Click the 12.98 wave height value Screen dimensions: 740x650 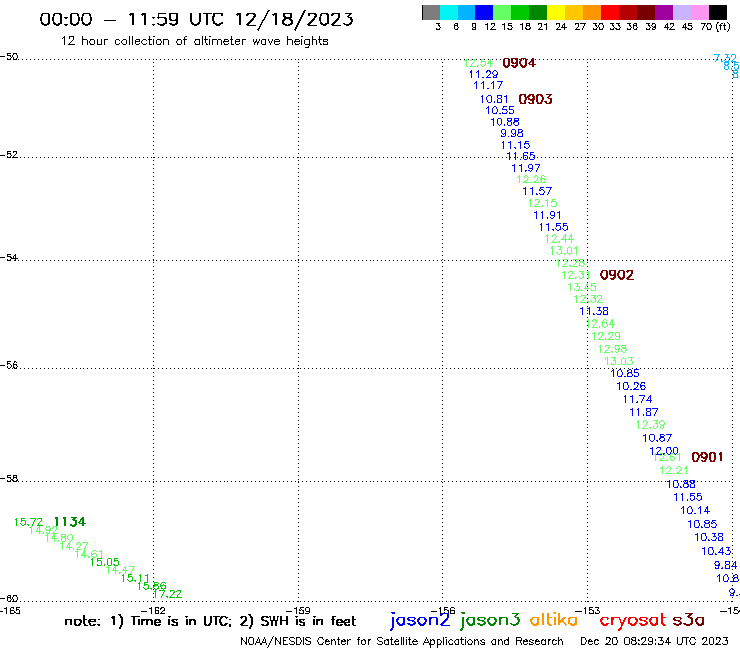coord(612,349)
